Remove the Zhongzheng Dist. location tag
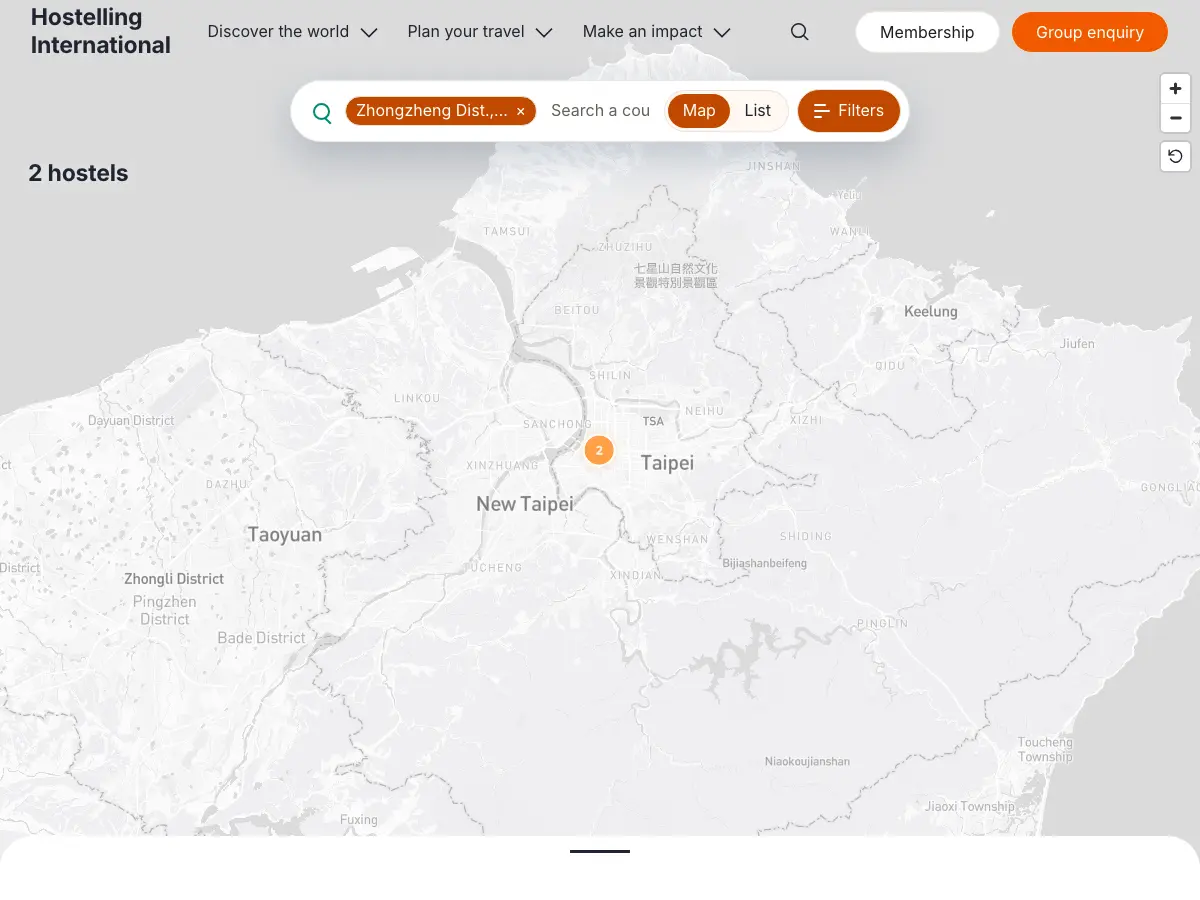Screen dimensions: 1200x900 520,111
